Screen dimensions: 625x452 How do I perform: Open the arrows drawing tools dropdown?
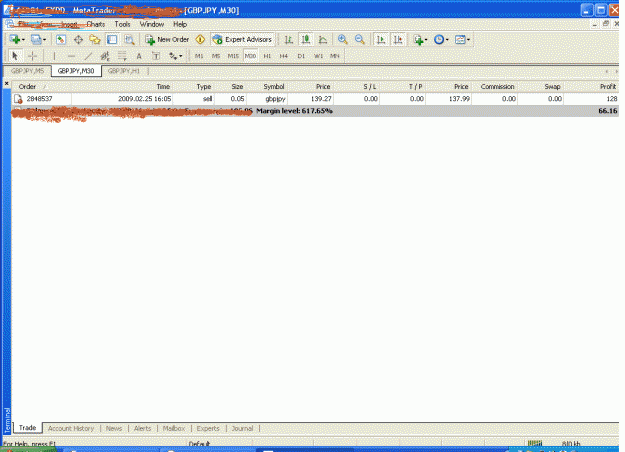[x=175, y=56]
